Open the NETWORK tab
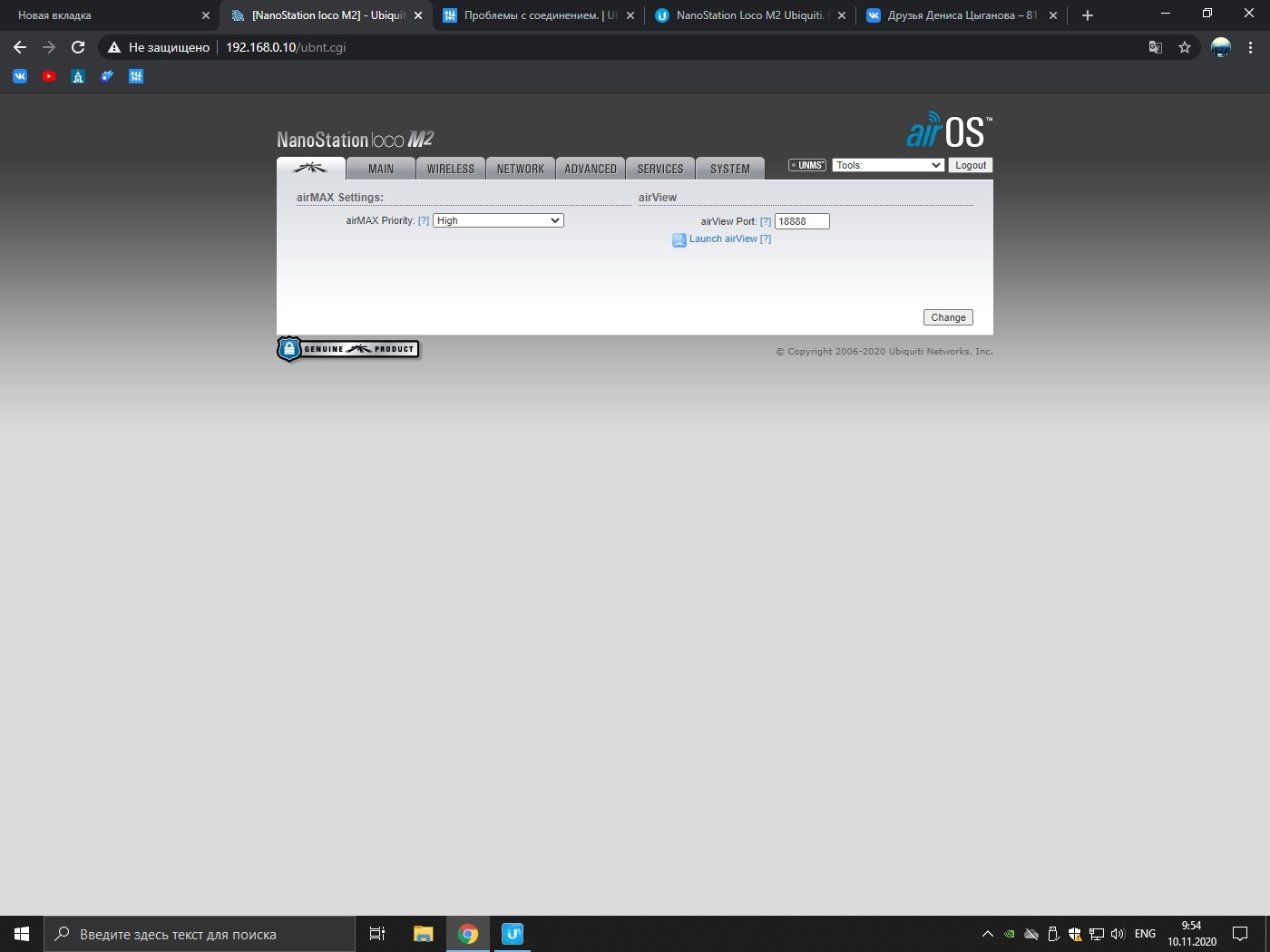1270x952 pixels. click(521, 169)
